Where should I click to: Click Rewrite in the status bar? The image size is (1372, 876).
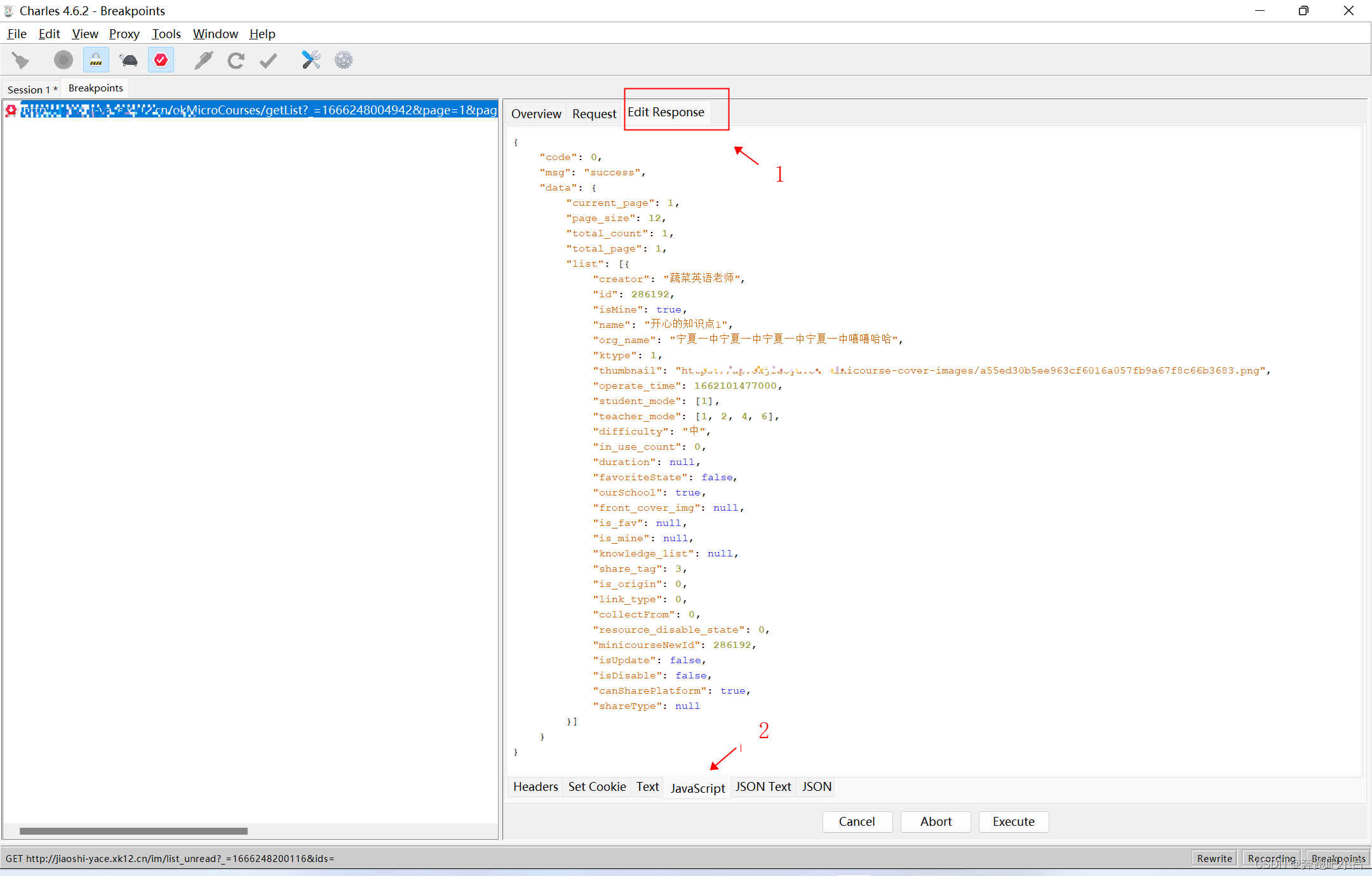click(1214, 858)
